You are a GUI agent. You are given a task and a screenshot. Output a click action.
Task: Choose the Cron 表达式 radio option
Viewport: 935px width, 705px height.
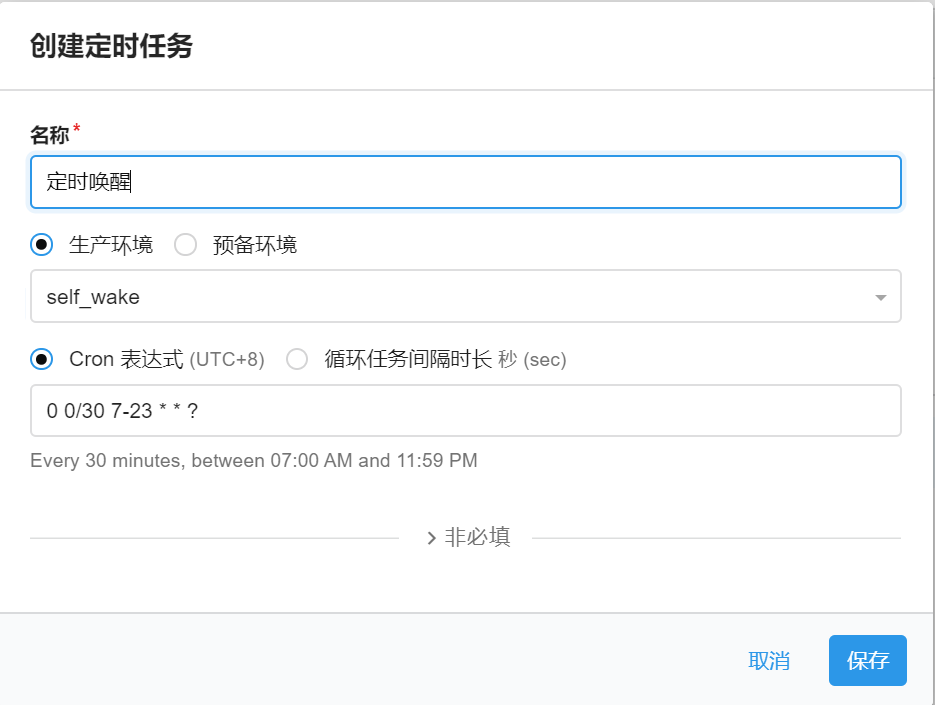(x=42, y=359)
